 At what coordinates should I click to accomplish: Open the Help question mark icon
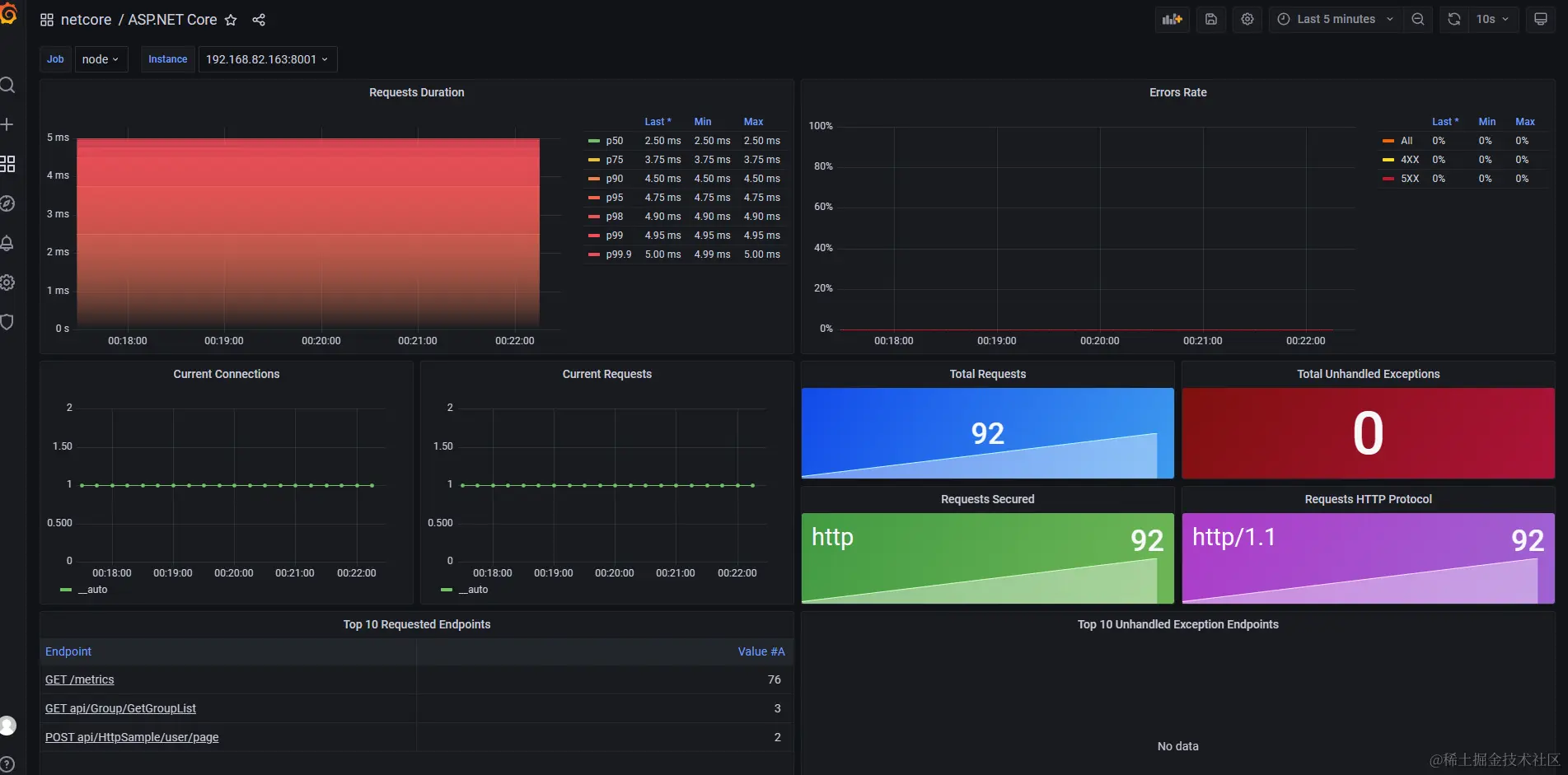[x=7, y=764]
